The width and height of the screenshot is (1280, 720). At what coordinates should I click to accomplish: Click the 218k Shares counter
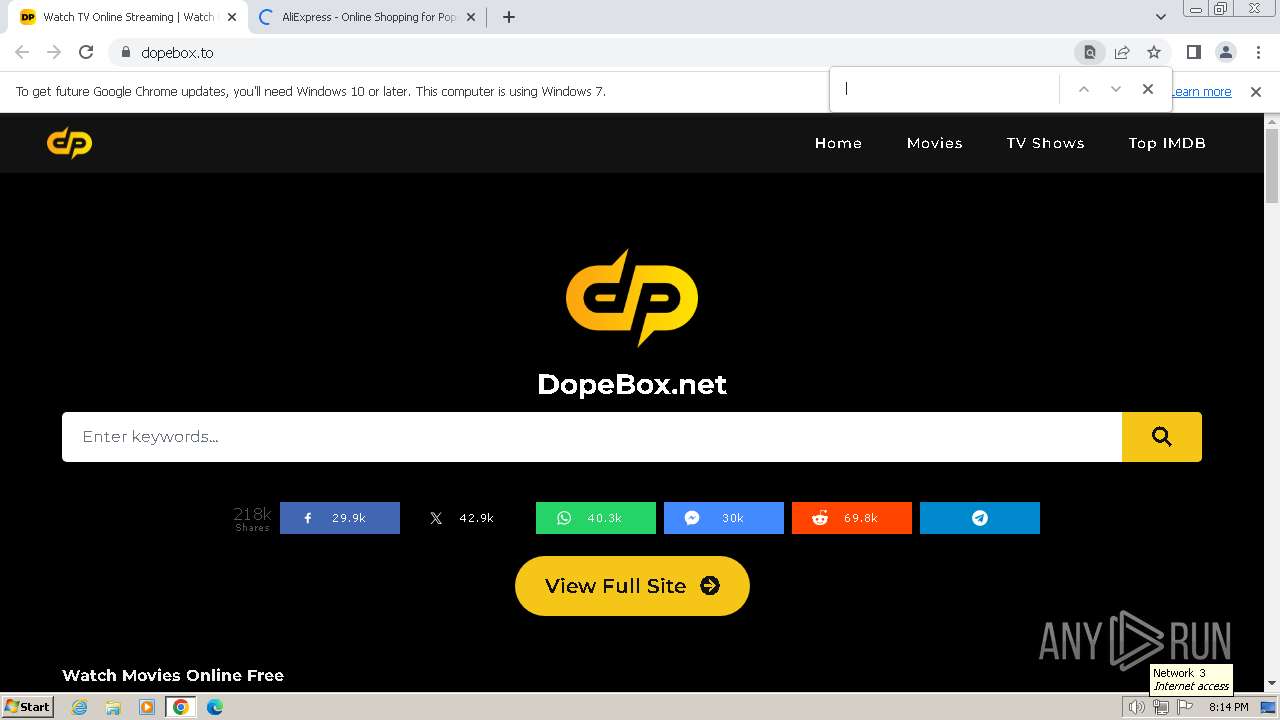click(252, 518)
